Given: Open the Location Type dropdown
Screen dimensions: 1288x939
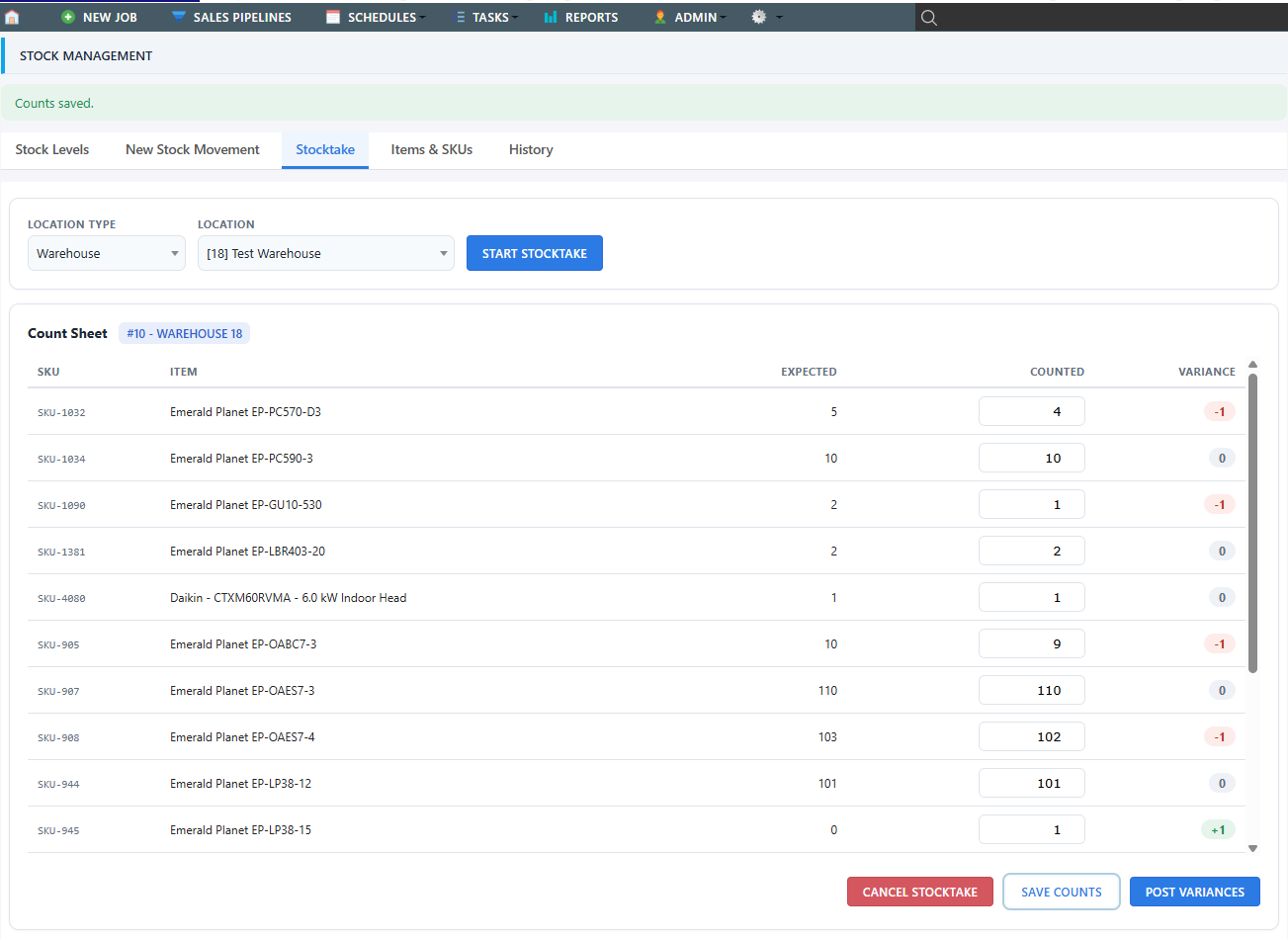Looking at the screenshot, I should [x=107, y=253].
